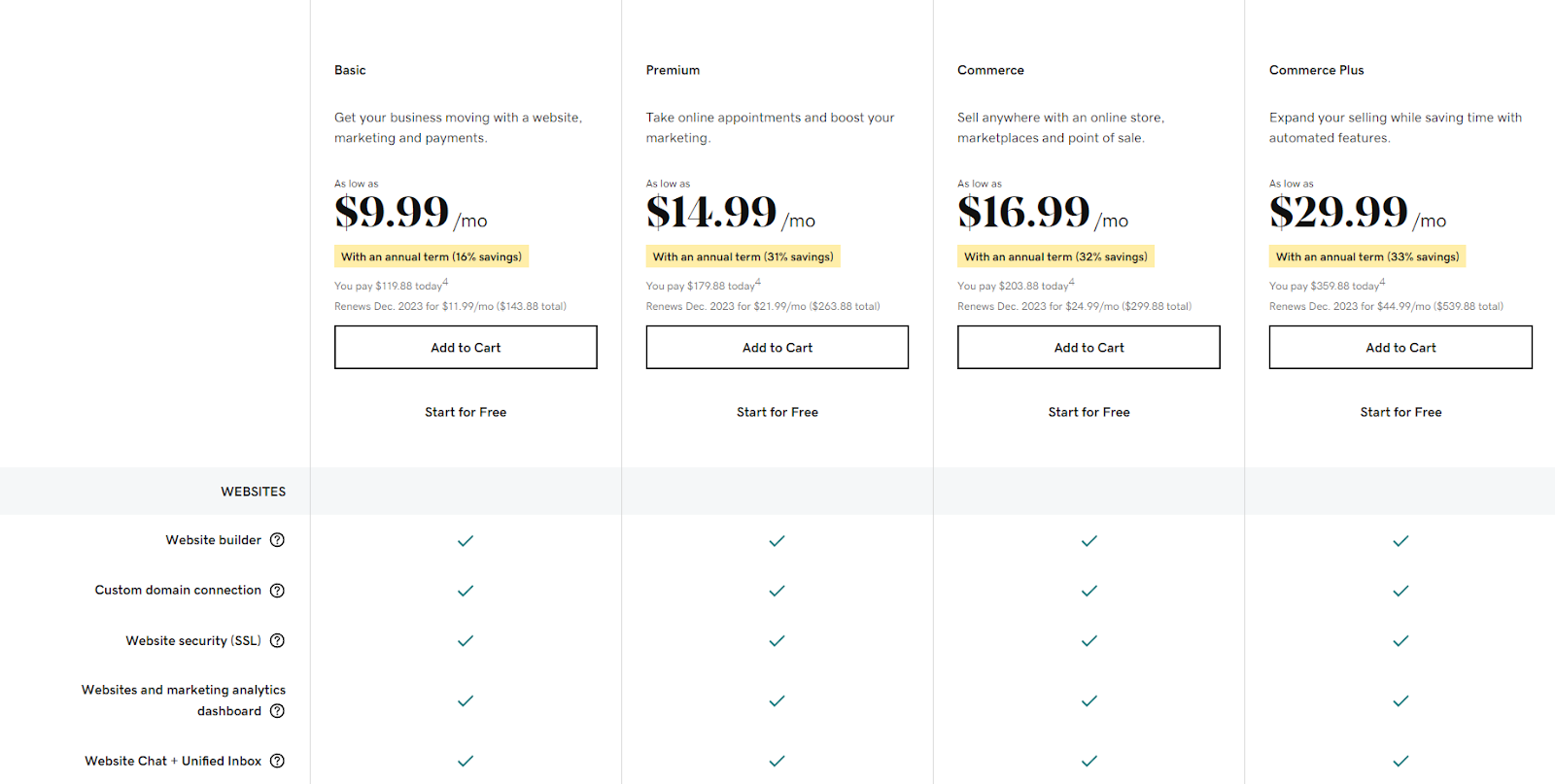1555x784 pixels.
Task: Click Website security (SSL) info icon
Action: point(277,641)
